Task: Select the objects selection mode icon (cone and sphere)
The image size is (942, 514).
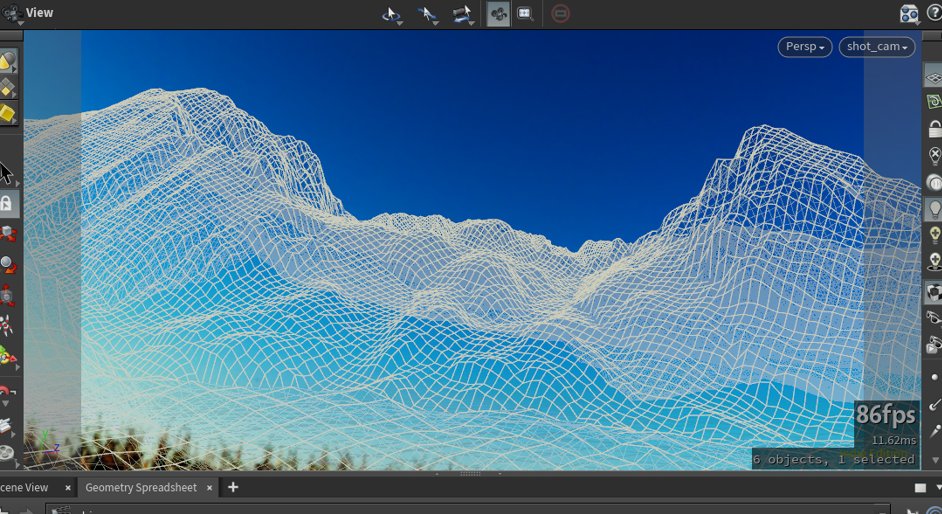Action: 7,61
